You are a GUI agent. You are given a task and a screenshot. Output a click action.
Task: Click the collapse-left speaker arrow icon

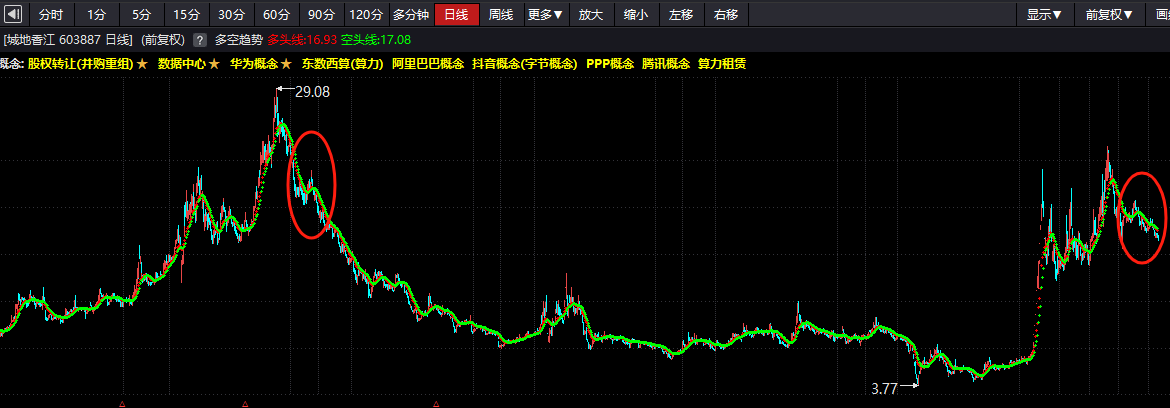coord(13,14)
